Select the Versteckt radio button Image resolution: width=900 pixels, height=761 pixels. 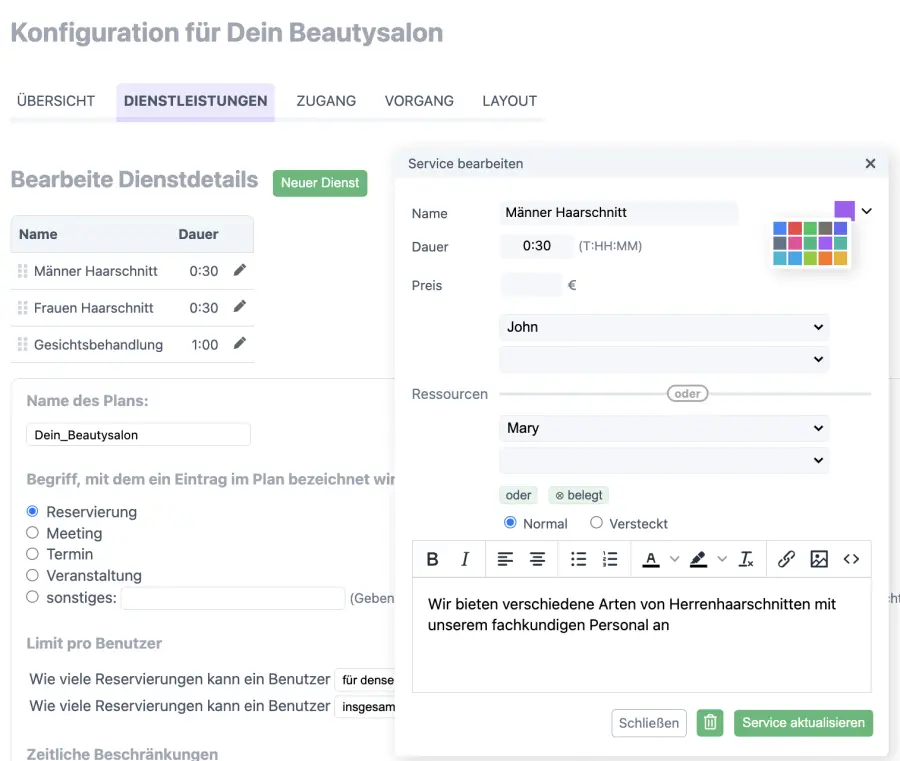[x=597, y=522]
